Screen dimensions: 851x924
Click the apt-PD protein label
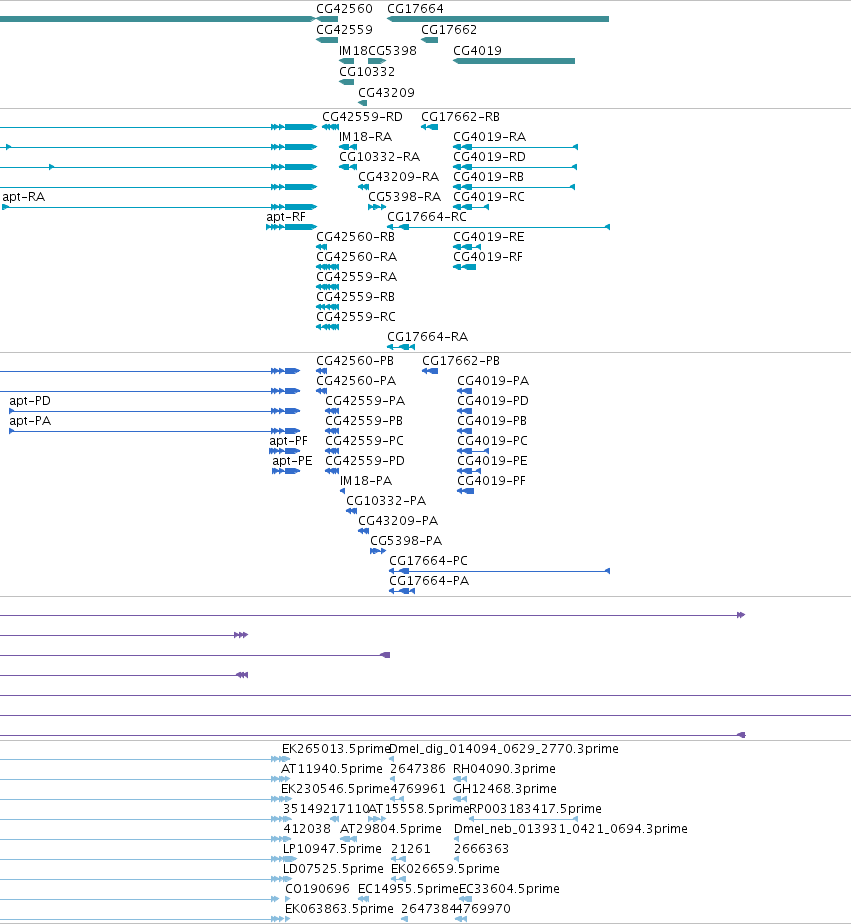pyautogui.click(x=30, y=401)
